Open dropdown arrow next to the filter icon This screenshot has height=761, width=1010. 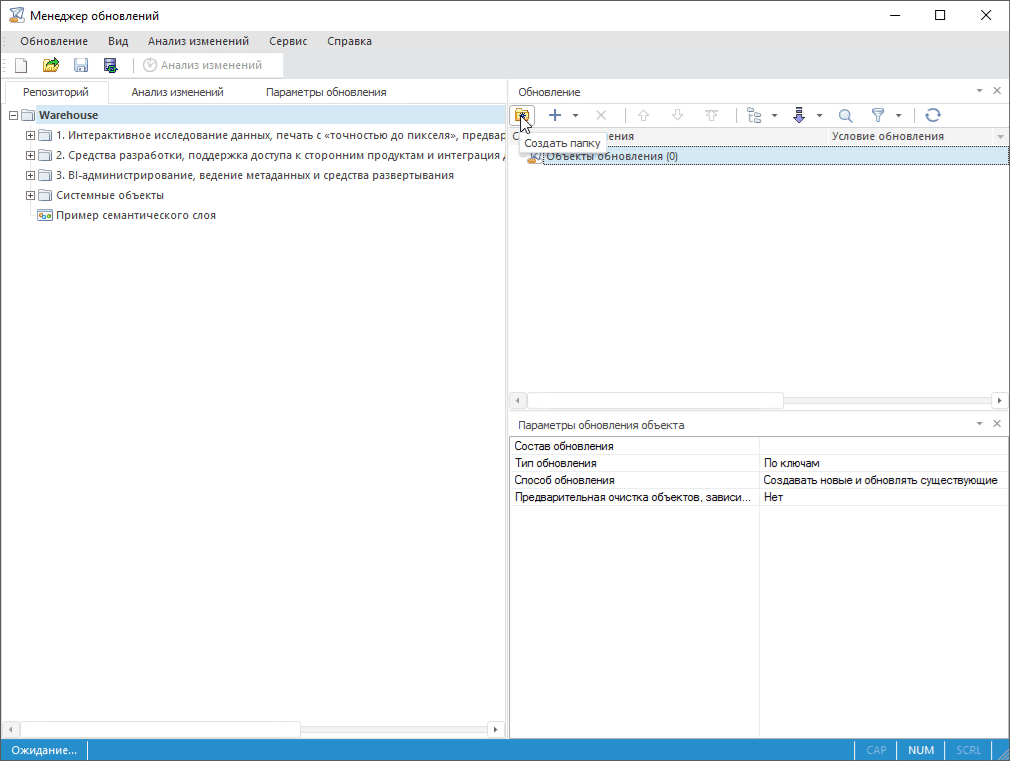point(899,116)
